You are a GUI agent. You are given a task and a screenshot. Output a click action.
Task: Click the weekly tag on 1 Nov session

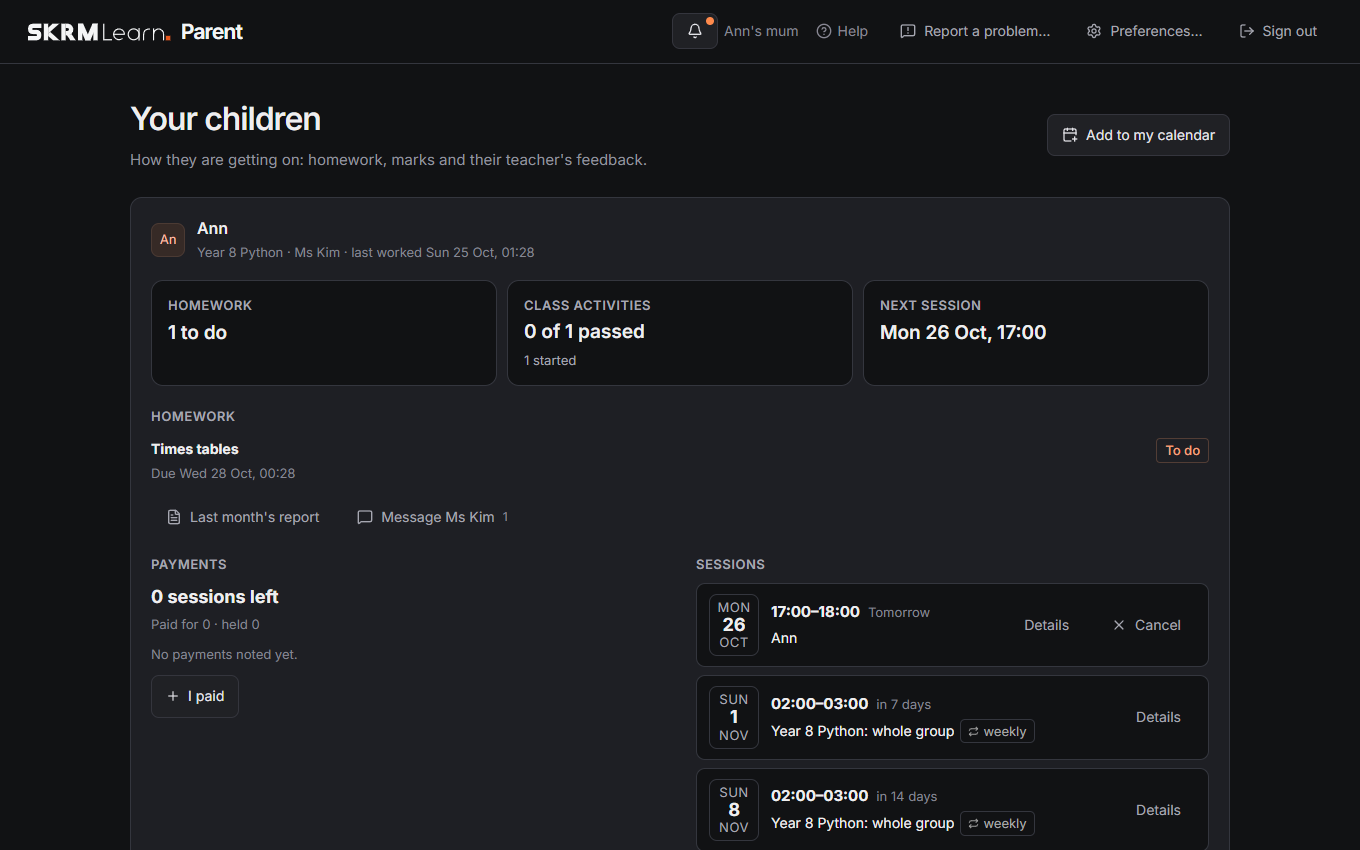click(997, 731)
